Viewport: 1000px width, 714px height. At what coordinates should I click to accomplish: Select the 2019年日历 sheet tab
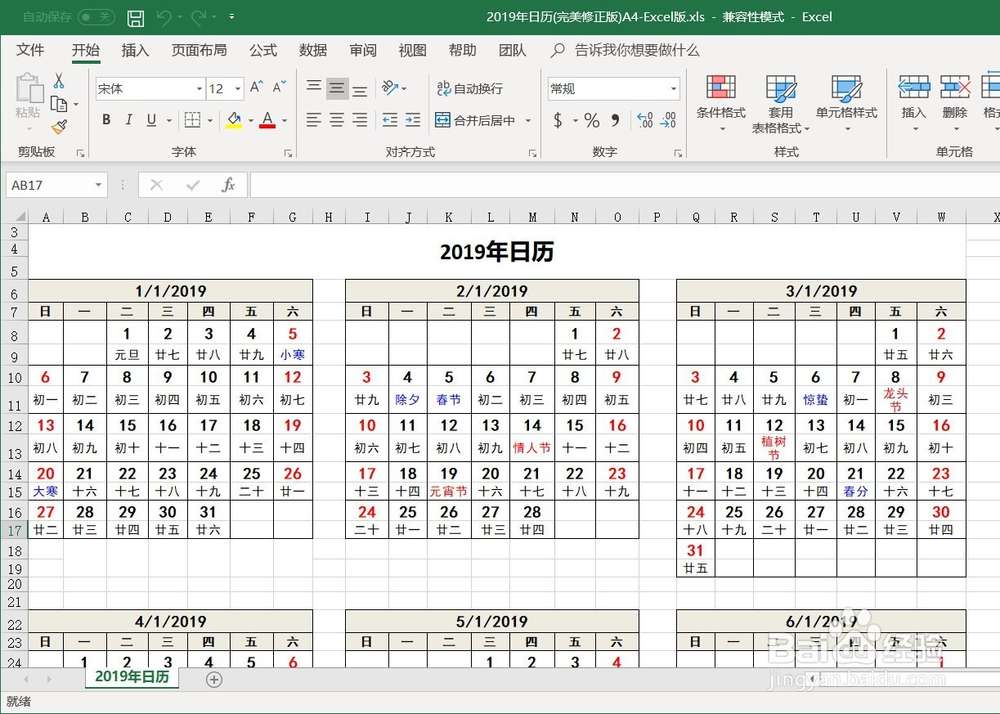(130, 677)
